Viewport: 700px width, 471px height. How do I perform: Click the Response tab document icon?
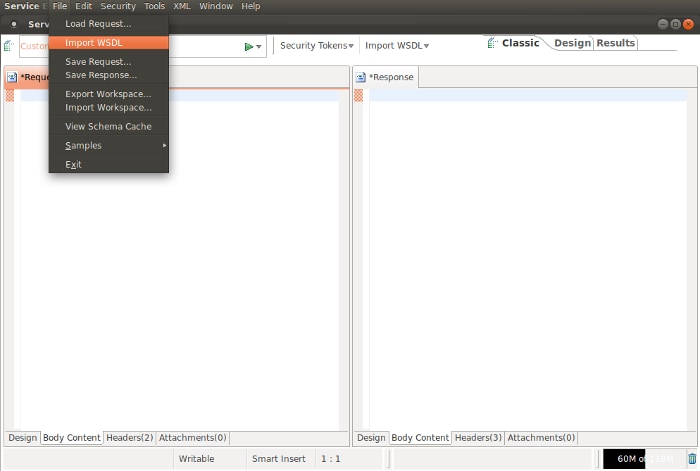coord(360,77)
